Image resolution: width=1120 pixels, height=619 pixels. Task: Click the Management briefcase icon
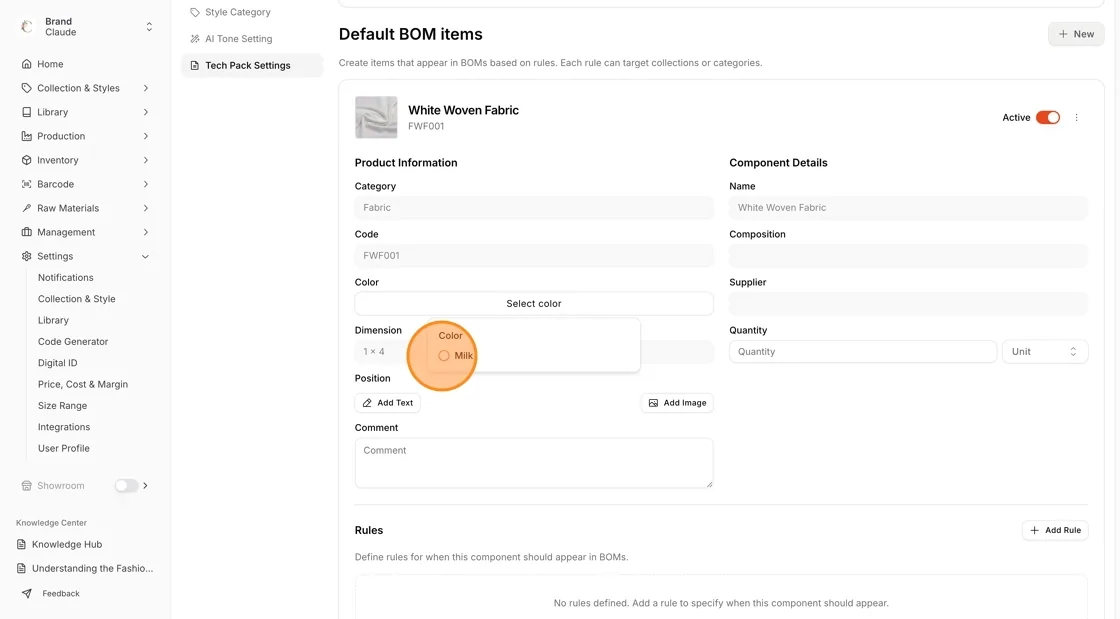pyautogui.click(x=26, y=232)
